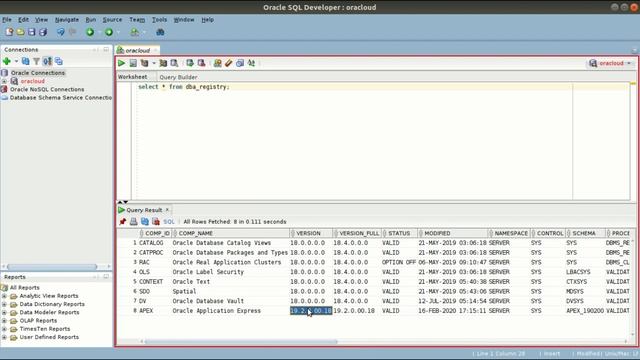This screenshot has width=640, height=360.
Task: Run Statement with the green play icon
Action: pyautogui.click(x=122, y=63)
